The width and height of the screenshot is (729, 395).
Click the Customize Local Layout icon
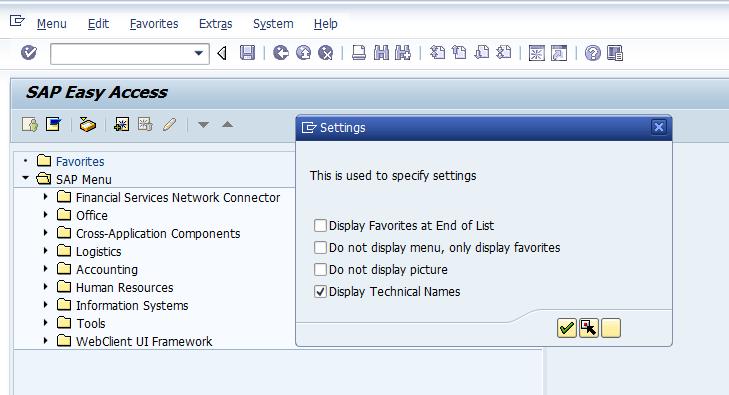(615, 53)
